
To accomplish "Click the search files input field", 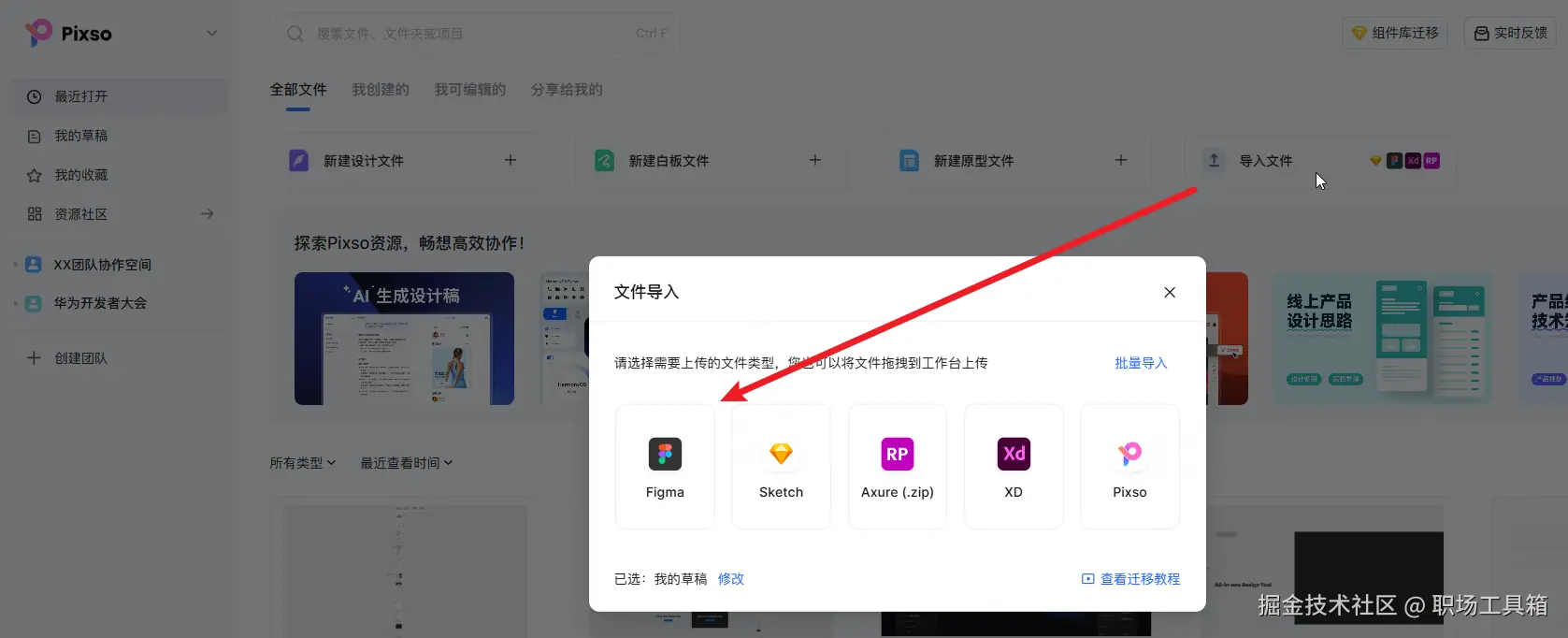I will [475, 34].
